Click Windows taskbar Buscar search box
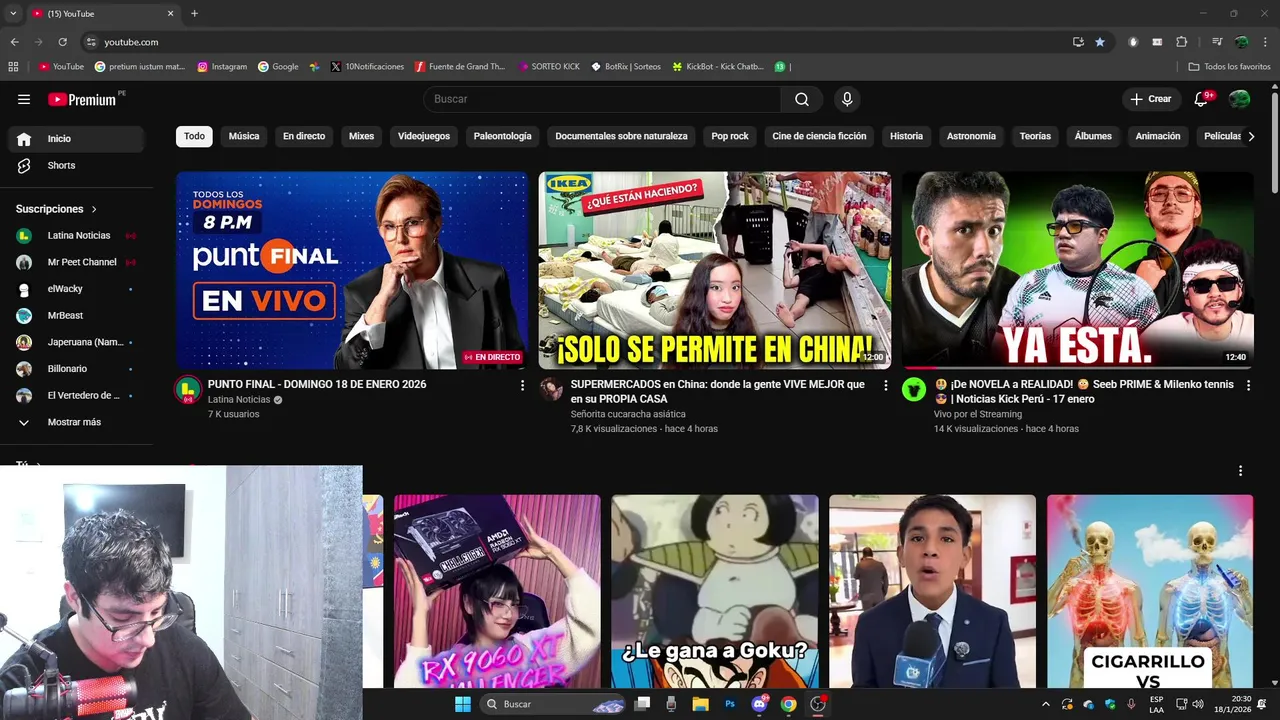 [x=552, y=704]
